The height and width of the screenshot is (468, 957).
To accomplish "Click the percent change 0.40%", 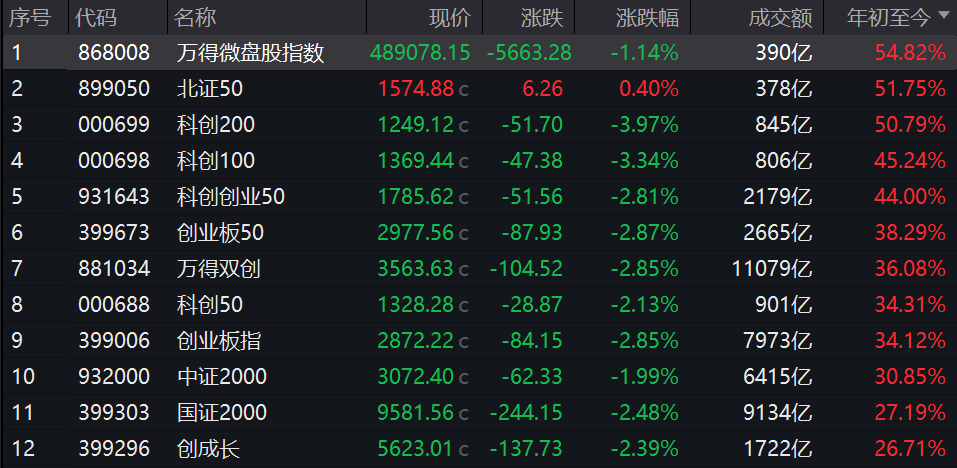I will (x=649, y=89).
